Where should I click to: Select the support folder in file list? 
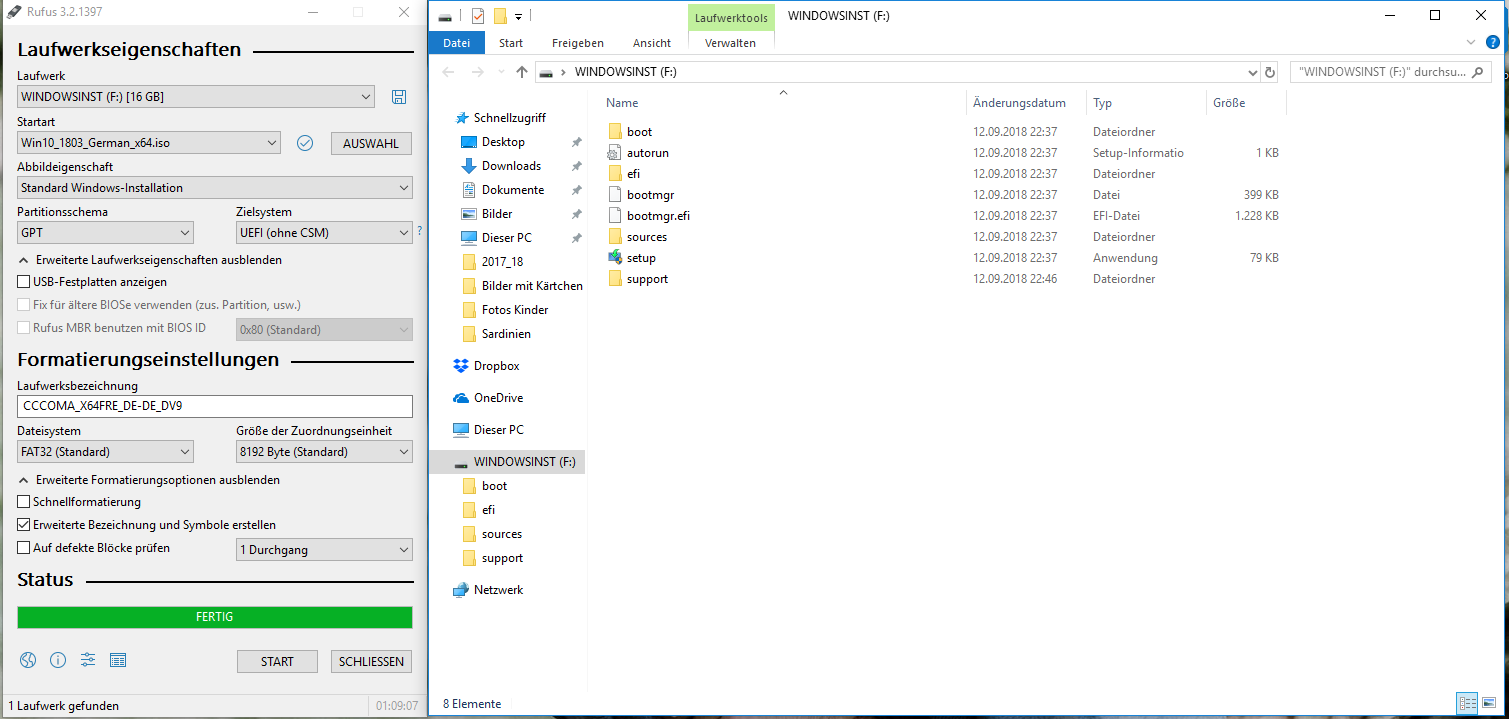(638, 279)
